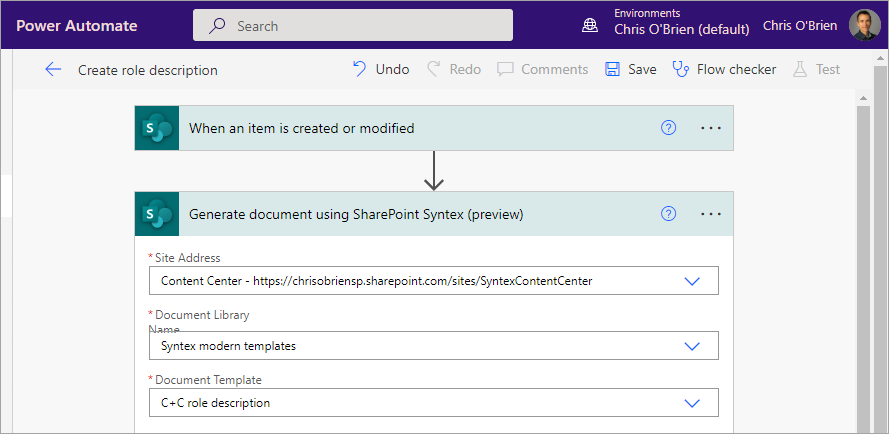
Task: Open Chris O'Brien profile avatar
Action: click(x=865, y=25)
